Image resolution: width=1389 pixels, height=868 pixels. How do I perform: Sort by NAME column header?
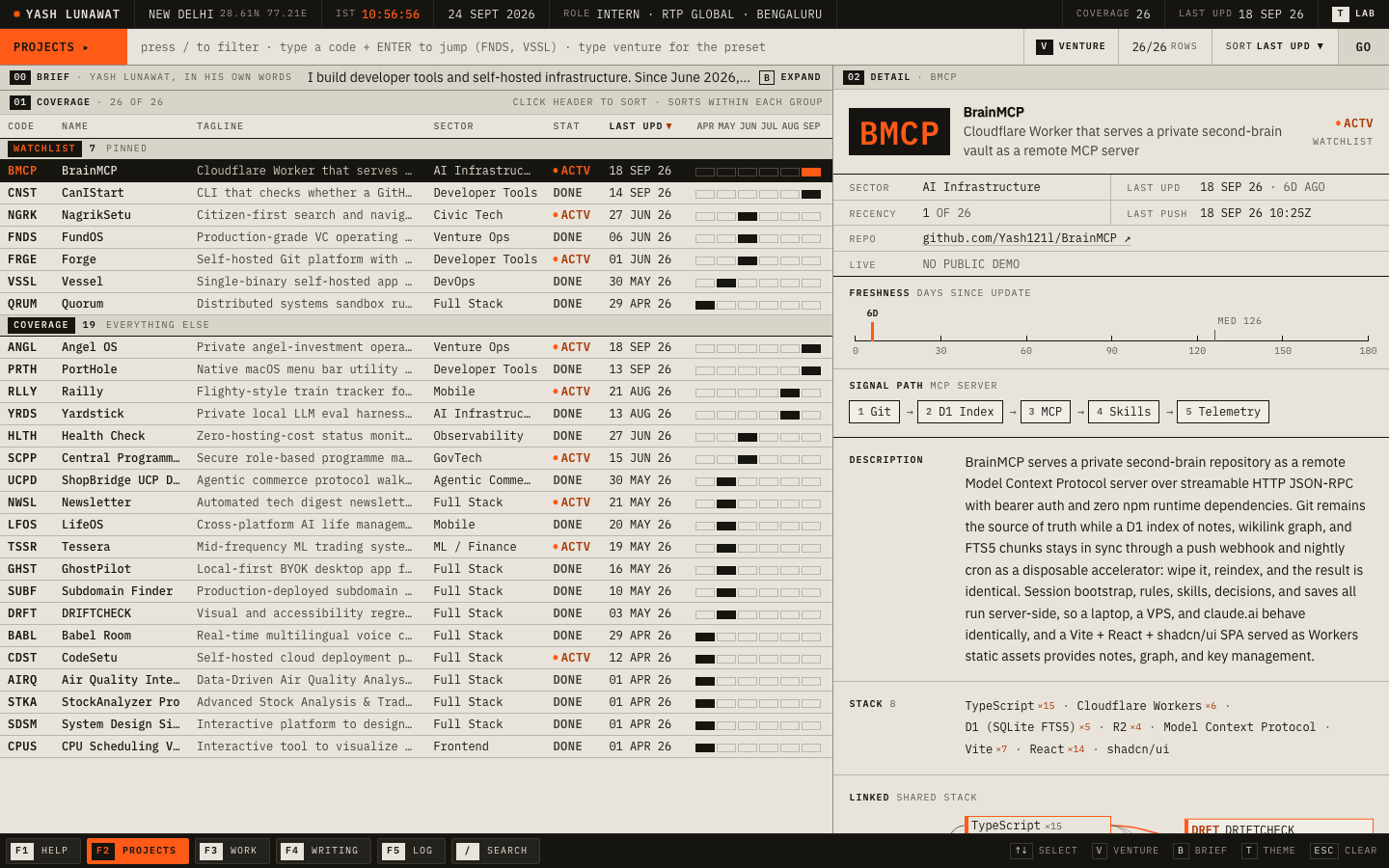[75, 126]
